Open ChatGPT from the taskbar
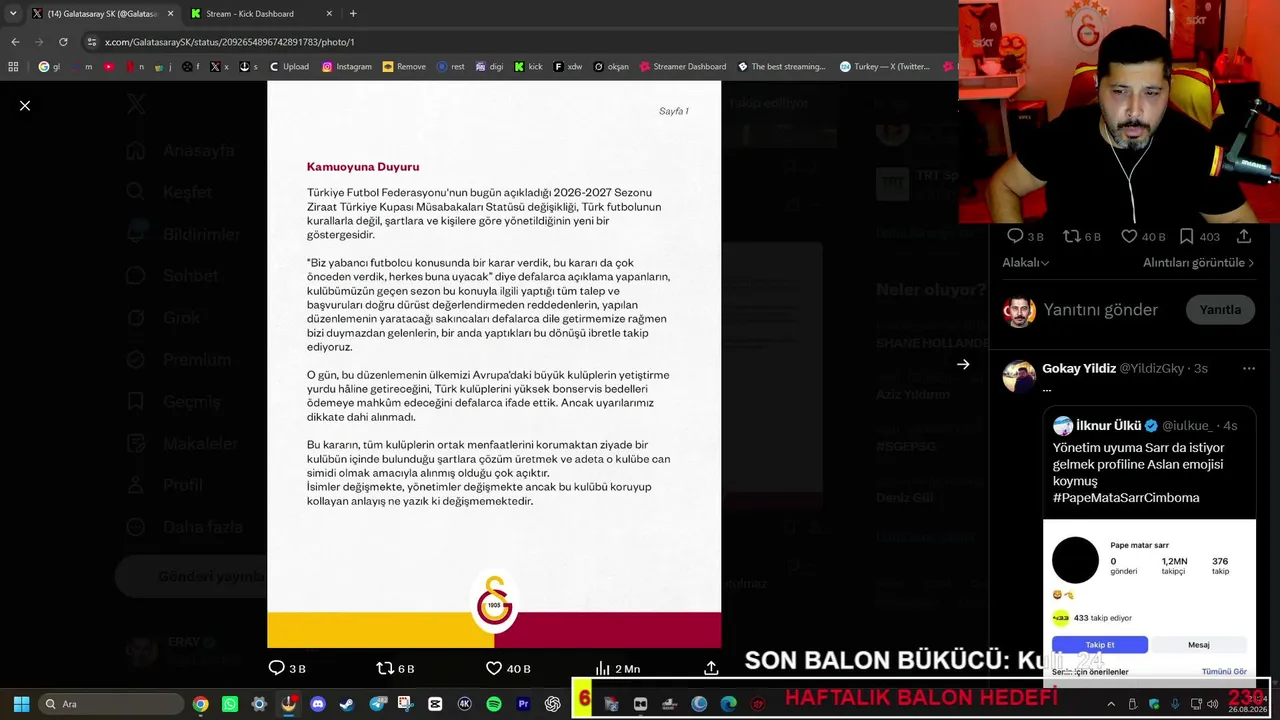 (x=553, y=704)
